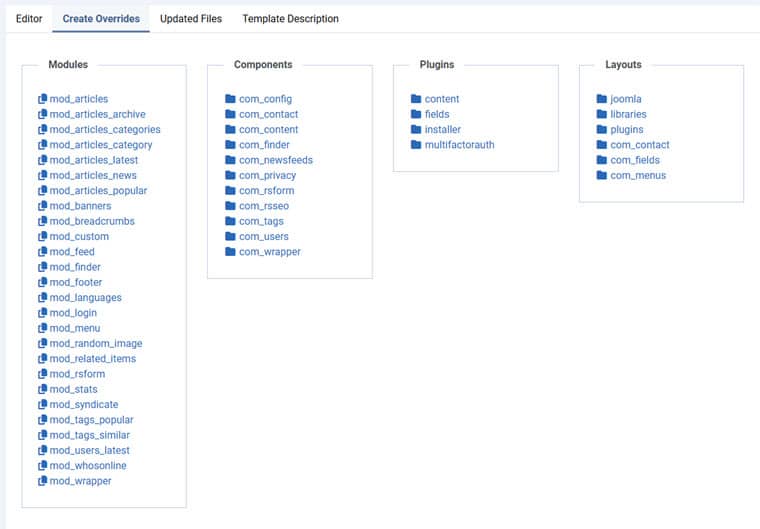Expand the plugins layout folder
This screenshot has height=529, width=760.
point(627,129)
